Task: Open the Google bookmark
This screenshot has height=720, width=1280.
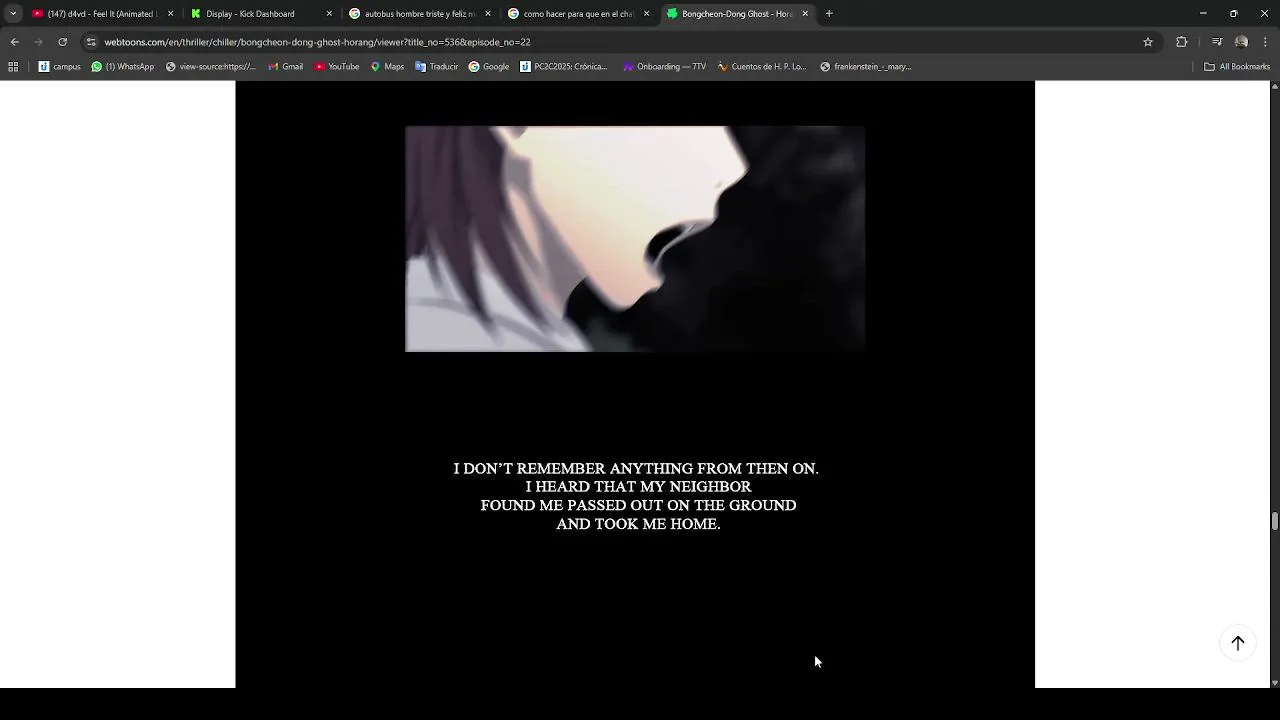Action: click(x=489, y=67)
